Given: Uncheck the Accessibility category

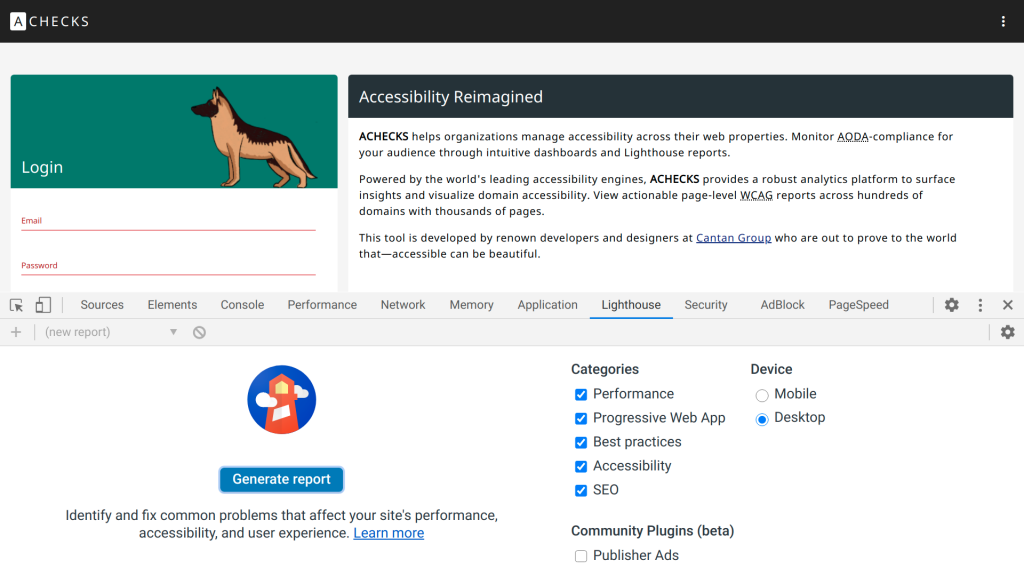Looking at the screenshot, I should (581, 466).
